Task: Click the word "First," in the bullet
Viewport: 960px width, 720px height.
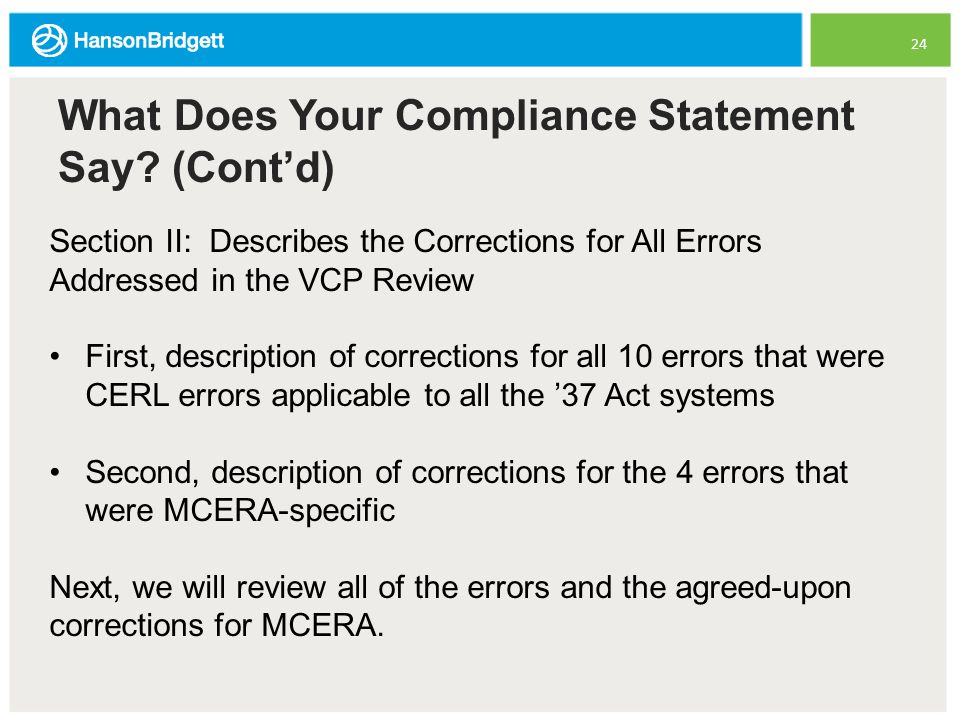Action: coord(120,357)
